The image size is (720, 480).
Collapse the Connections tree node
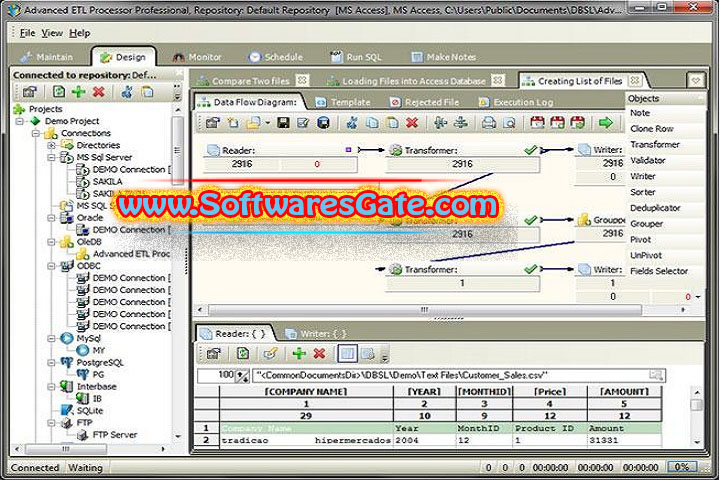35,133
